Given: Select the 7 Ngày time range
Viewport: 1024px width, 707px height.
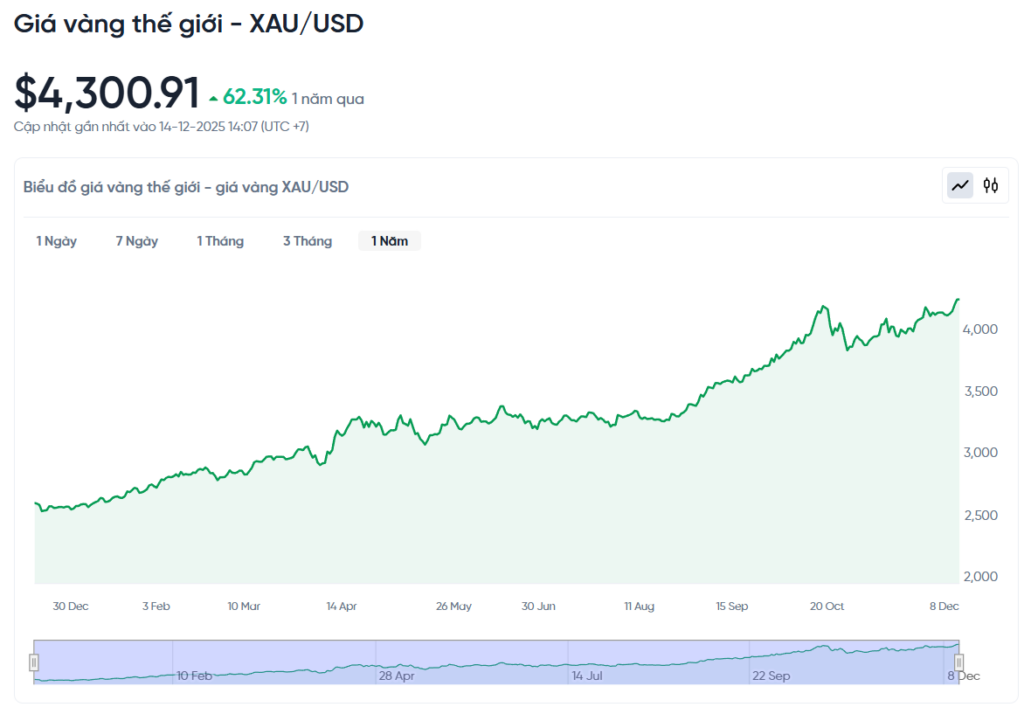Looking at the screenshot, I should click(x=137, y=241).
